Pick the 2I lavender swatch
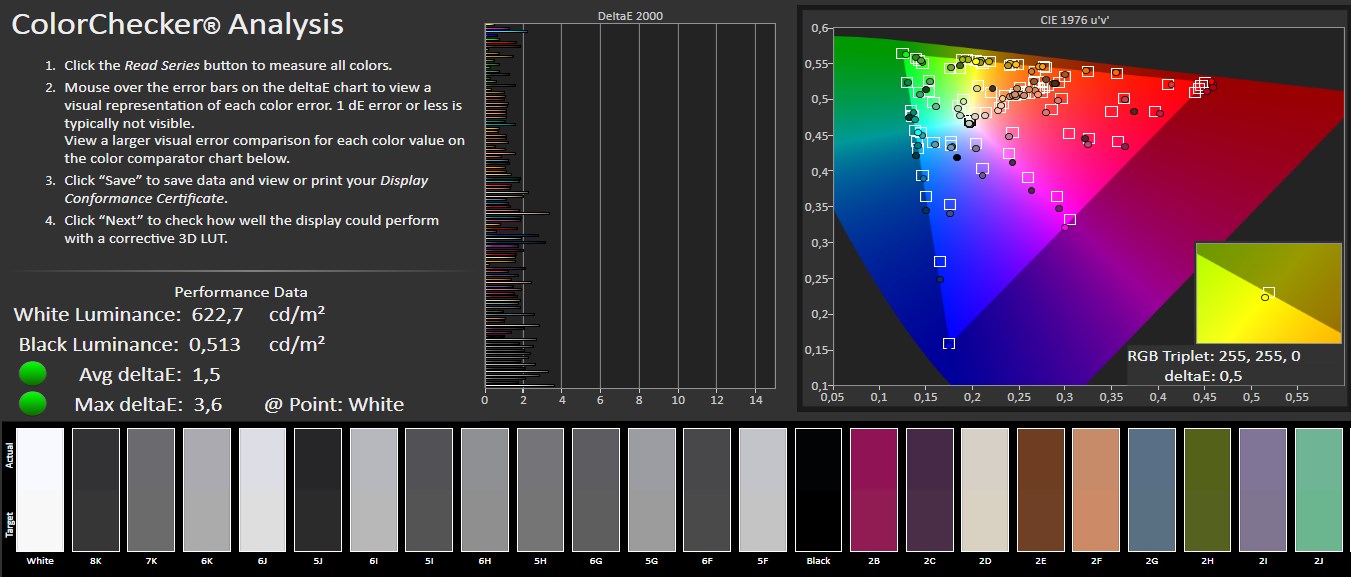Image resolution: width=1351 pixels, height=577 pixels. pos(1262,490)
